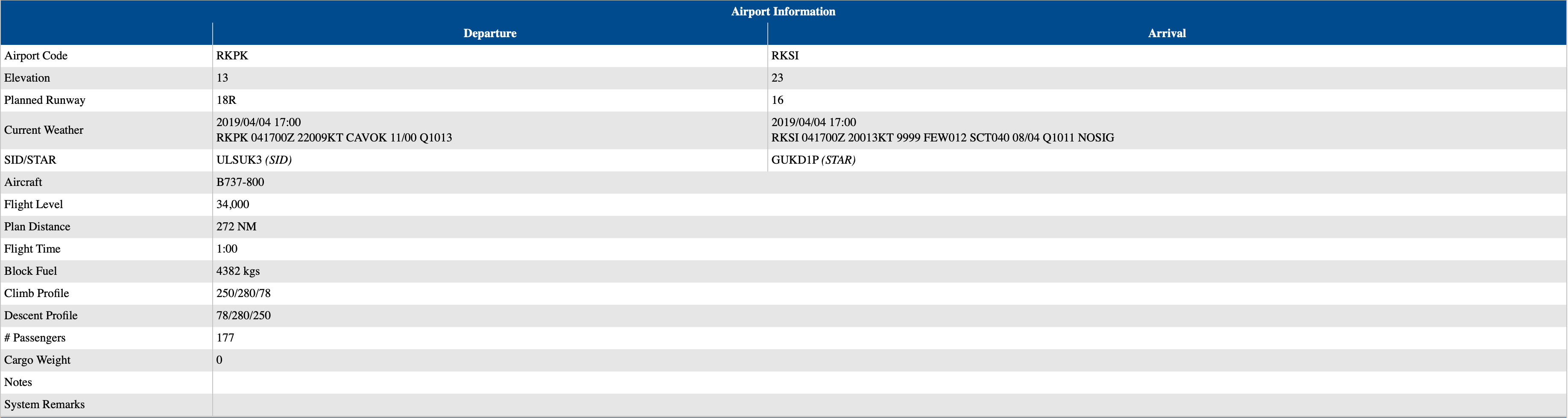Click the Arrival column header
1568x418 pixels.
tap(1166, 33)
